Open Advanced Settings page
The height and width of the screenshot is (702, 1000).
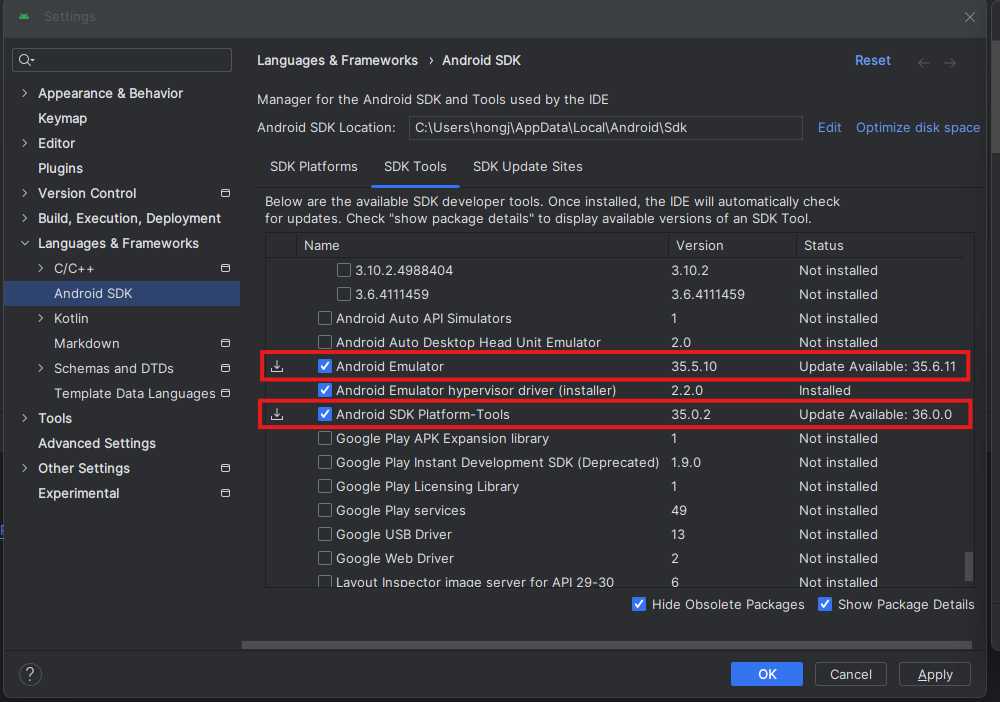[x=97, y=443]
